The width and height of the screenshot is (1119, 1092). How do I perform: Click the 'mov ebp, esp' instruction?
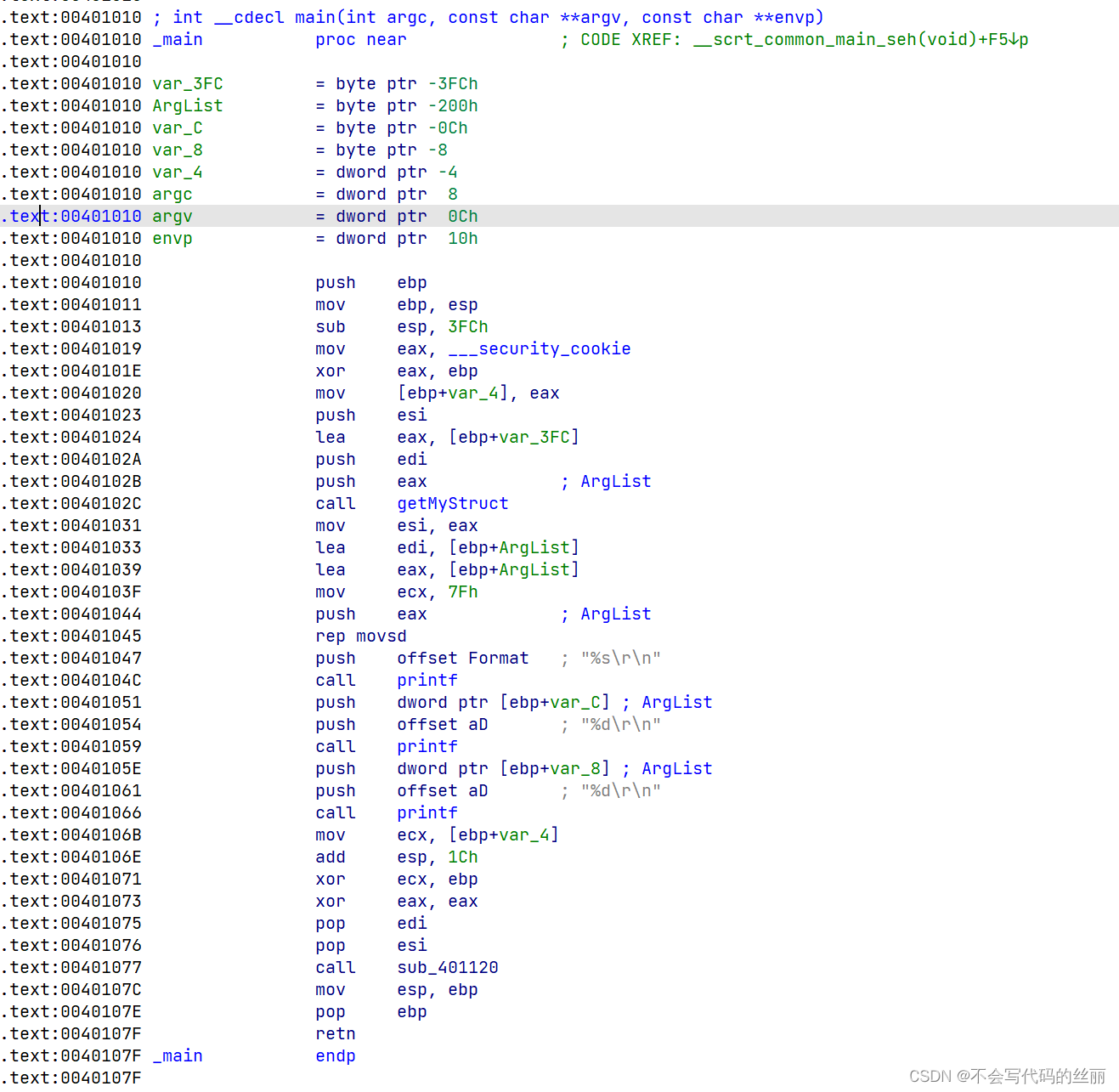pyautogui.click(x=396, y=305)
